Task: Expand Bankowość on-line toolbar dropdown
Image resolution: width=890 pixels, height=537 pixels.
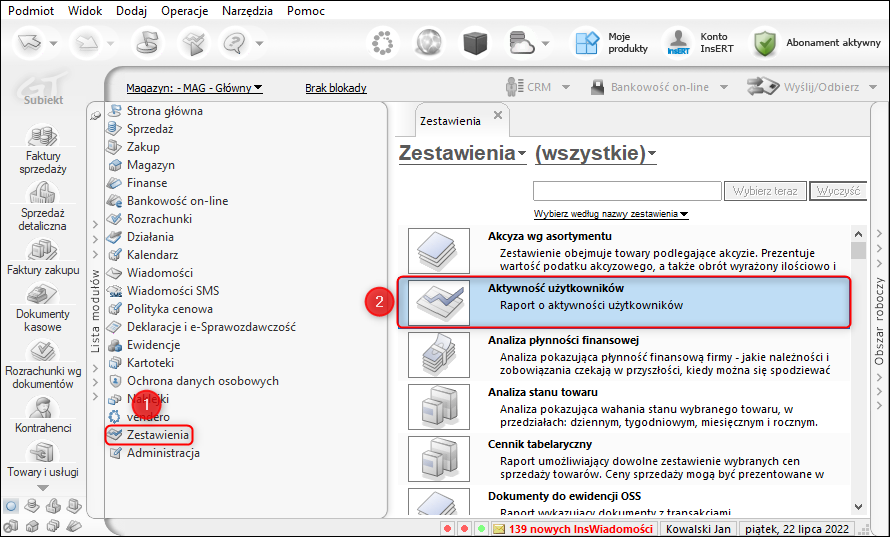Action: (724, 87)
